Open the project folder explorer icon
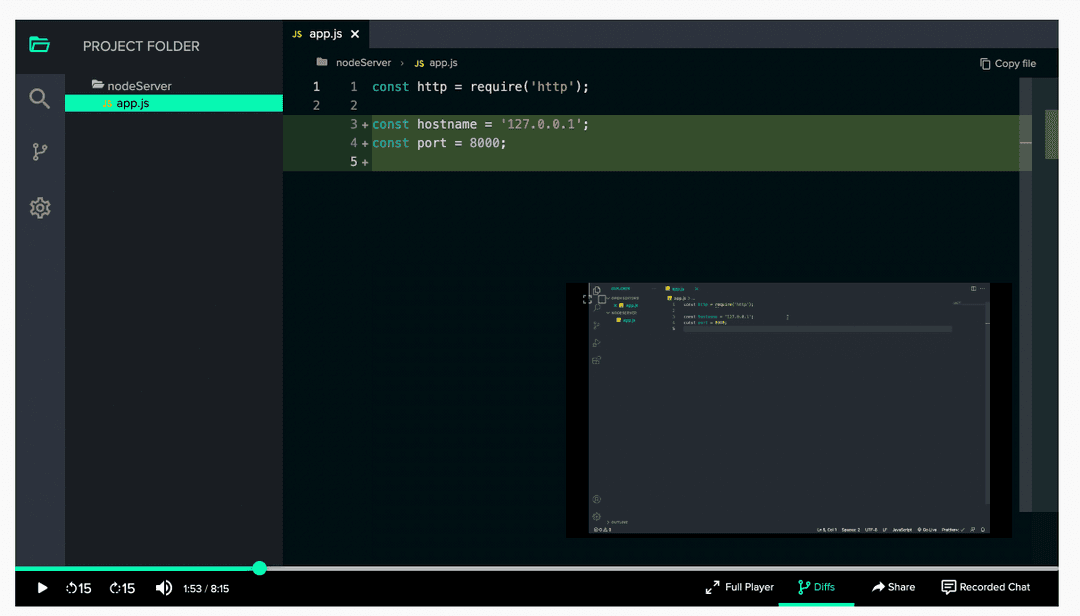 tap(39, 45)
